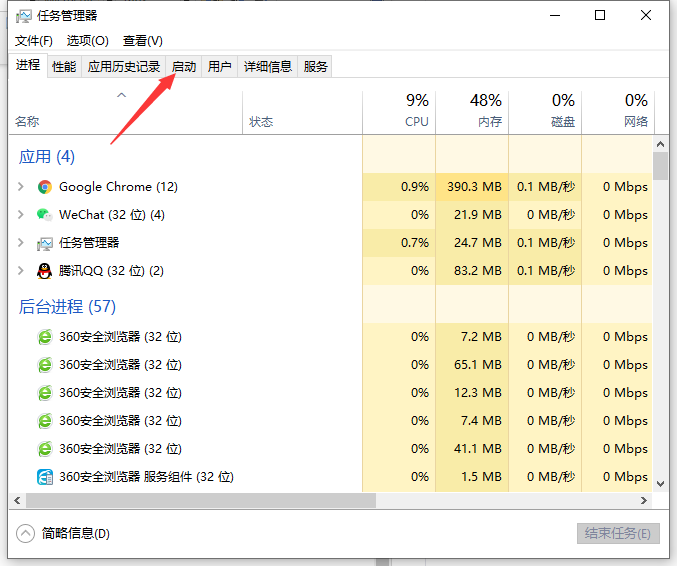
Task: Click the WeChat process icon
Action: tap(44, 215)
